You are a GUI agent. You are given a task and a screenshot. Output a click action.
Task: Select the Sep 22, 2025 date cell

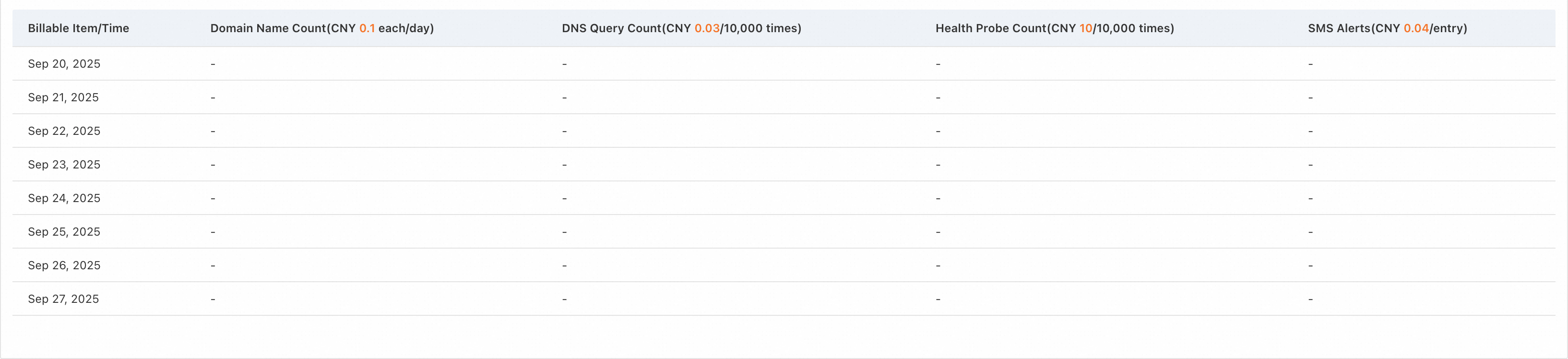click(x=64, y=131)
